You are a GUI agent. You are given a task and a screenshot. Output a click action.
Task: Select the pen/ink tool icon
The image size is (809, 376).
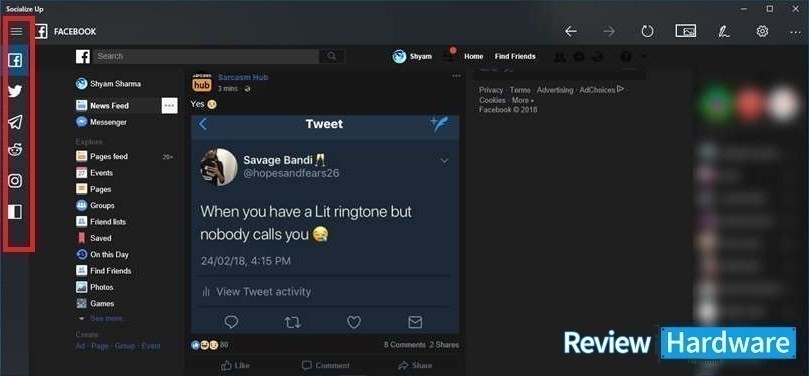coord(724,31)
